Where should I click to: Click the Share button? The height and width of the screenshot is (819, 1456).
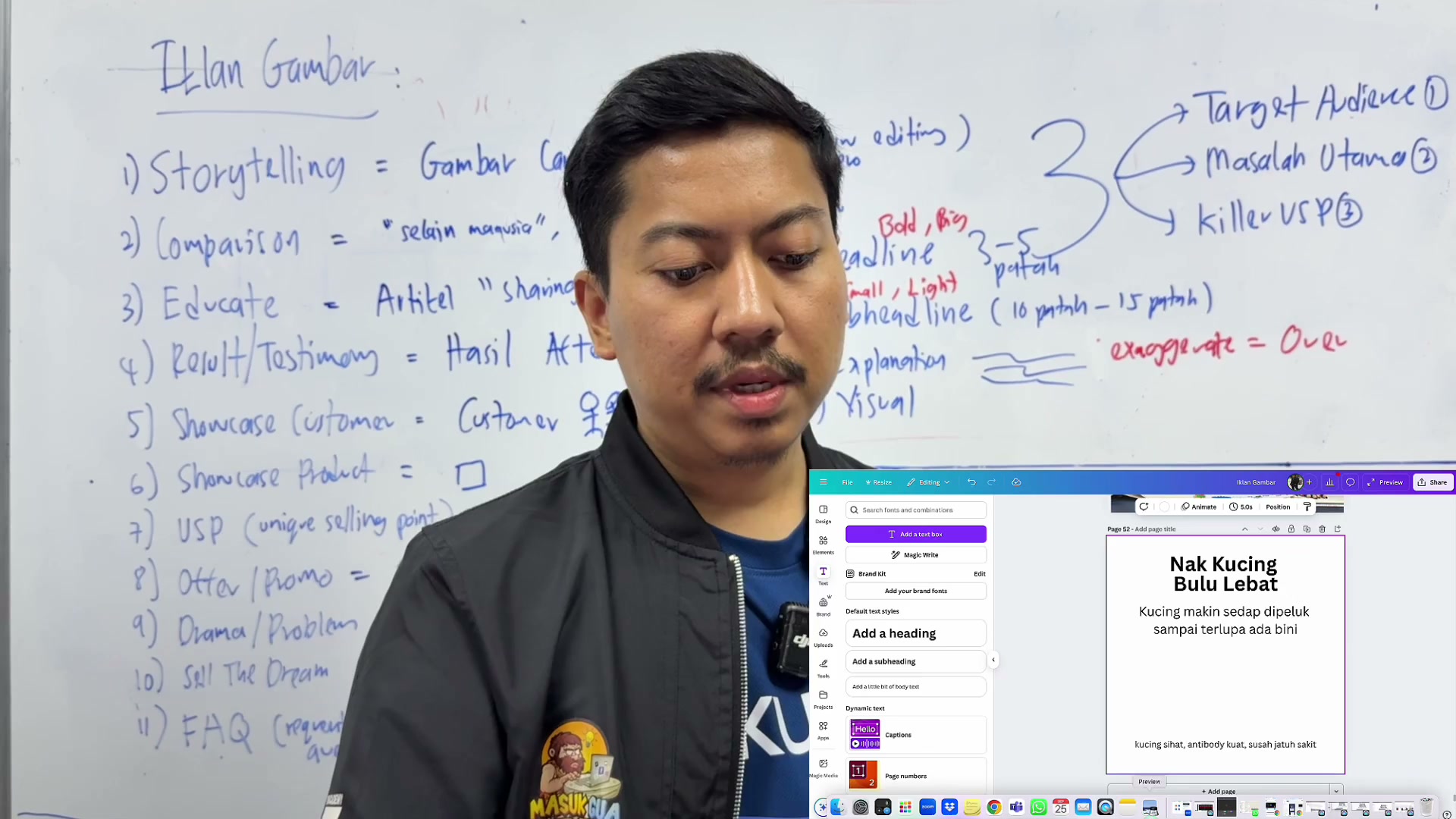(1432, 482)
